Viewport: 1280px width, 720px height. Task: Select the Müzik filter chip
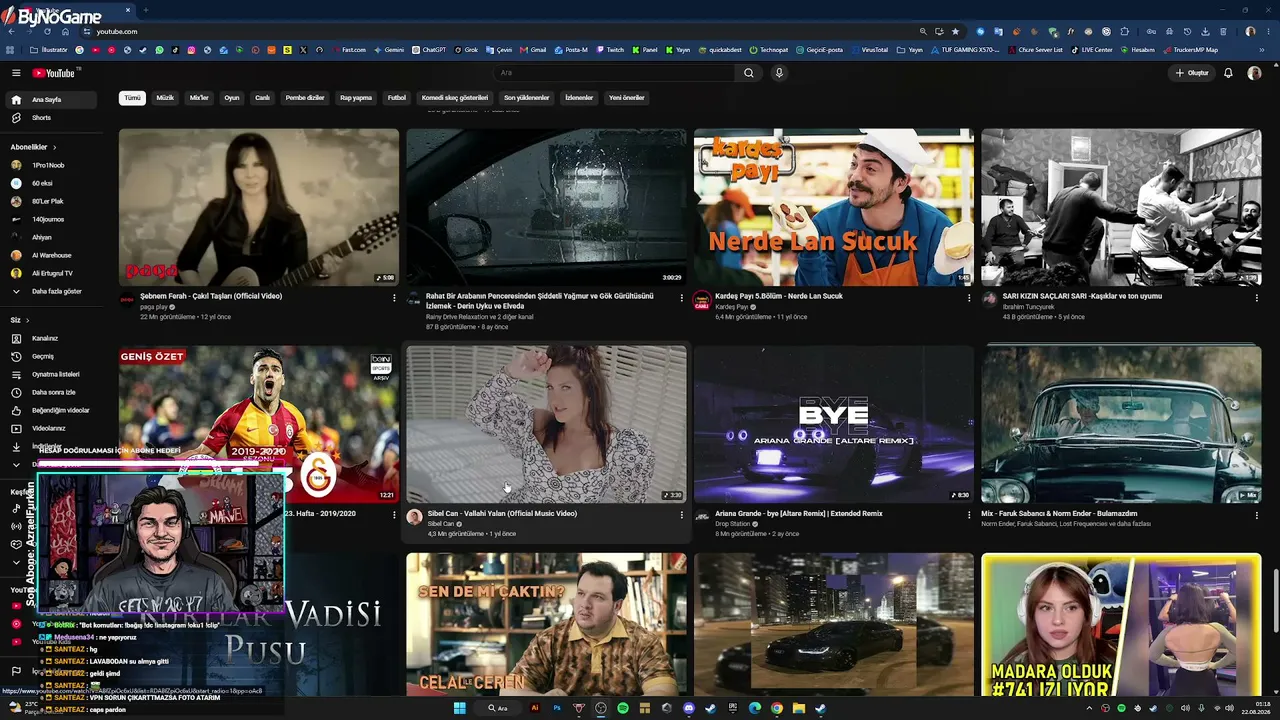click(165, 98)
